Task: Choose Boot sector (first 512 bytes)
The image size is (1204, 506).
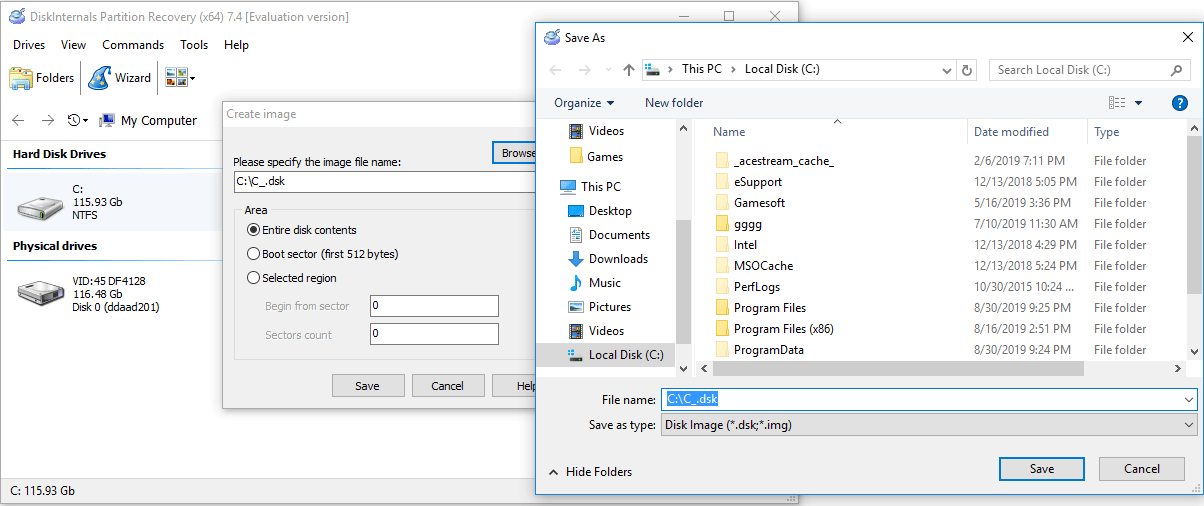Action: (254, 254)
